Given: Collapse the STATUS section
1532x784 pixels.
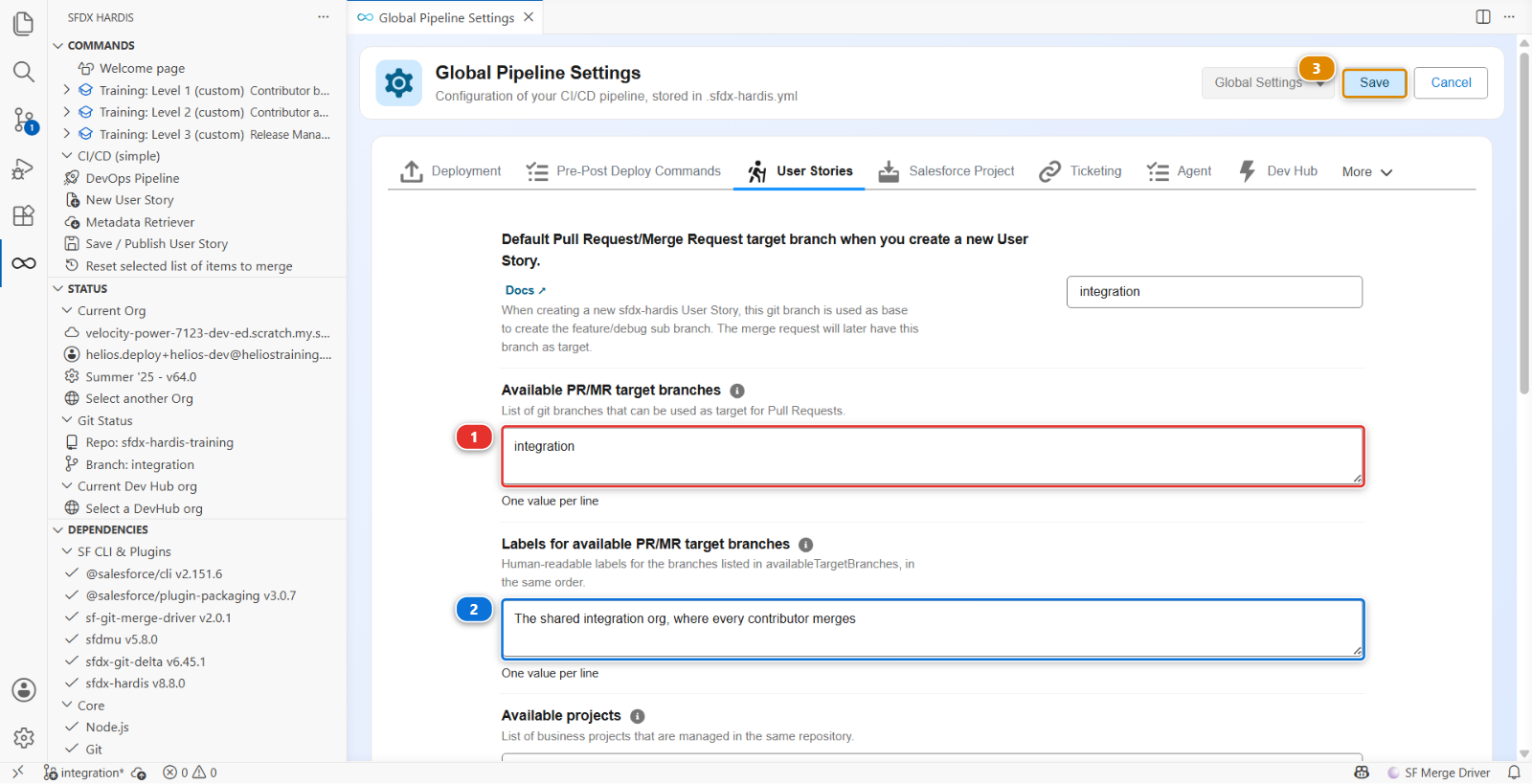Looking at the screenshot, I should [58, 288].
